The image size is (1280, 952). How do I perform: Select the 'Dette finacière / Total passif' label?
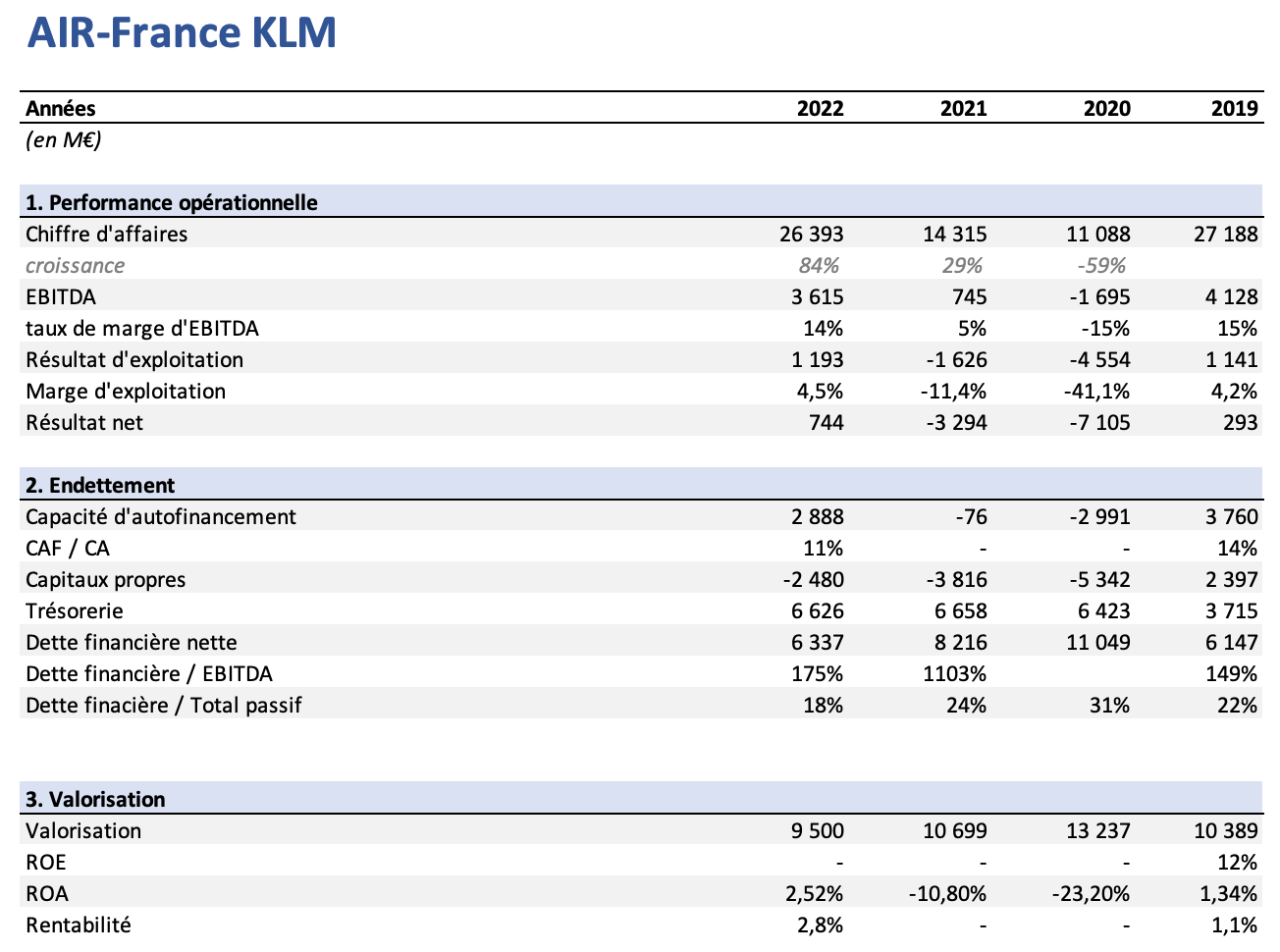point(164,705)
